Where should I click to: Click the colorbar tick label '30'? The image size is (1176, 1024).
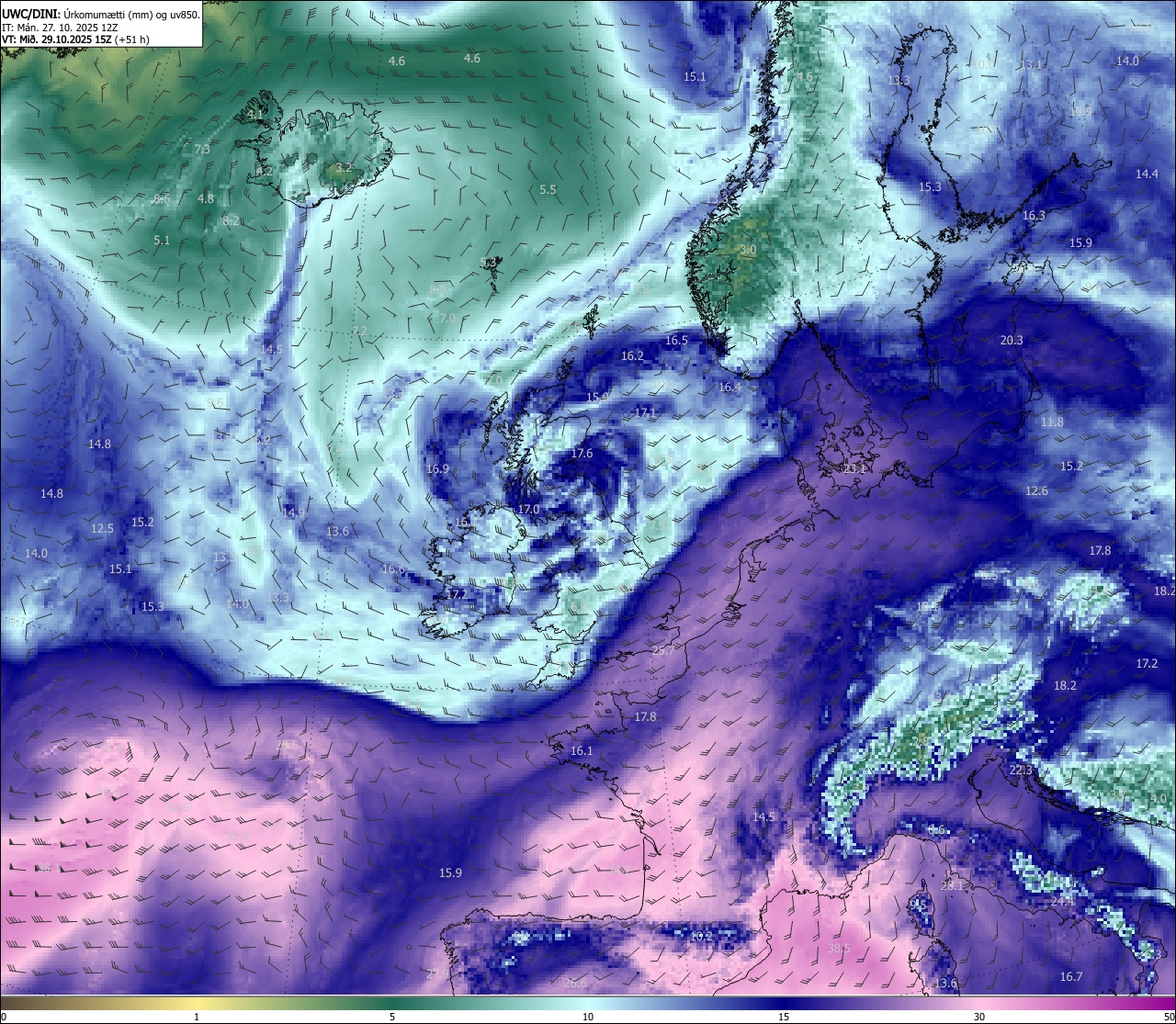click(x=979, y=1017)
